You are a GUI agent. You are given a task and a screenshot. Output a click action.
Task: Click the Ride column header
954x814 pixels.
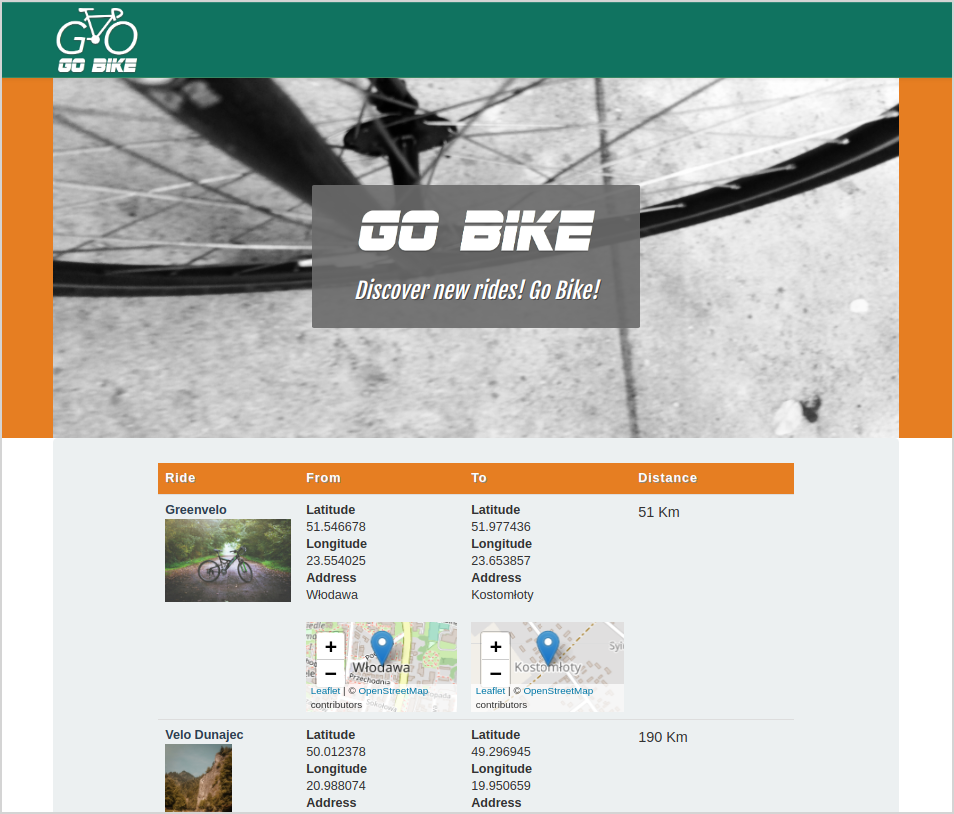click(180, 478)
